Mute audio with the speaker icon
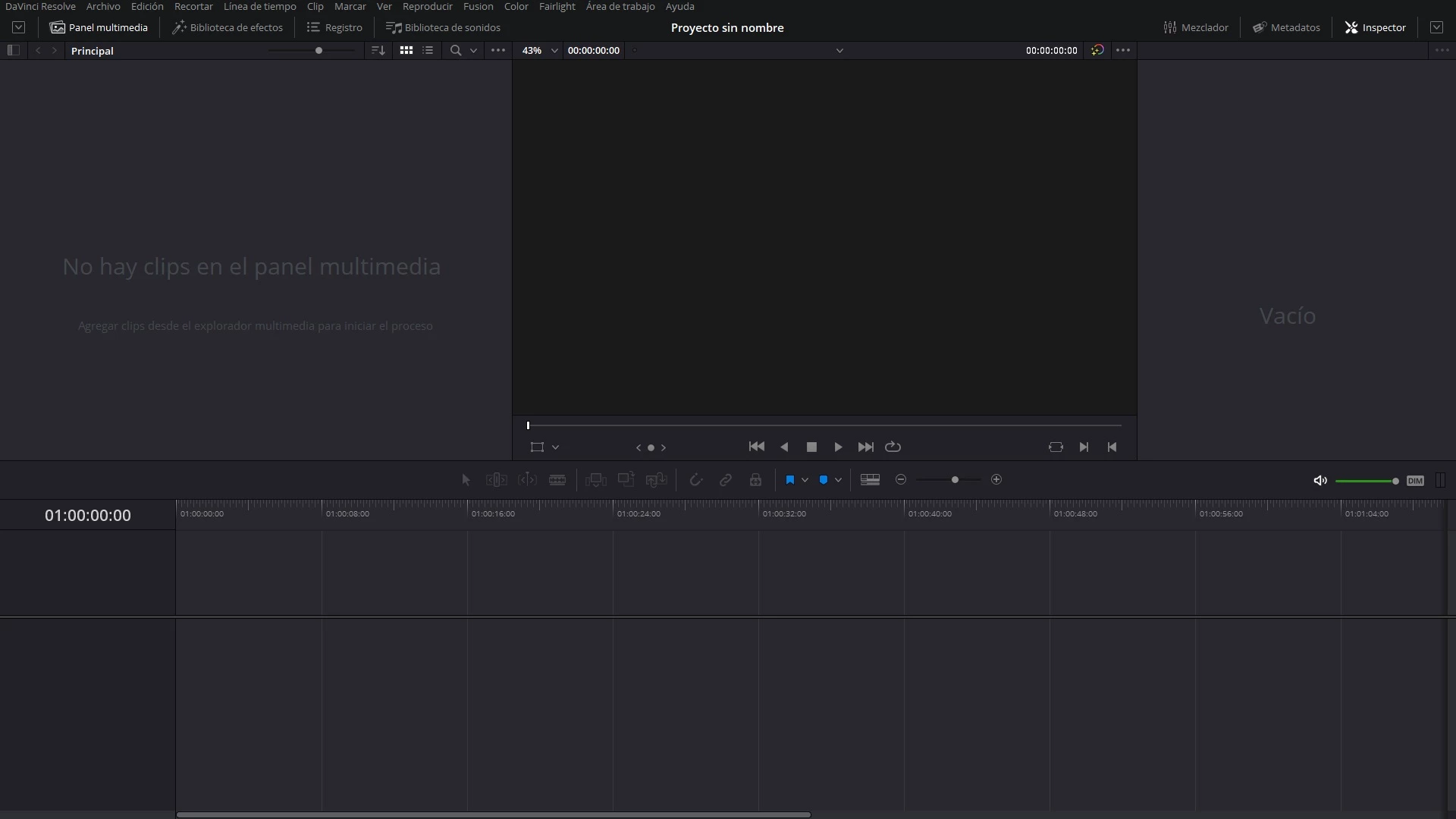Screen dimensions: 1456x819 [x=1320, y=481]
